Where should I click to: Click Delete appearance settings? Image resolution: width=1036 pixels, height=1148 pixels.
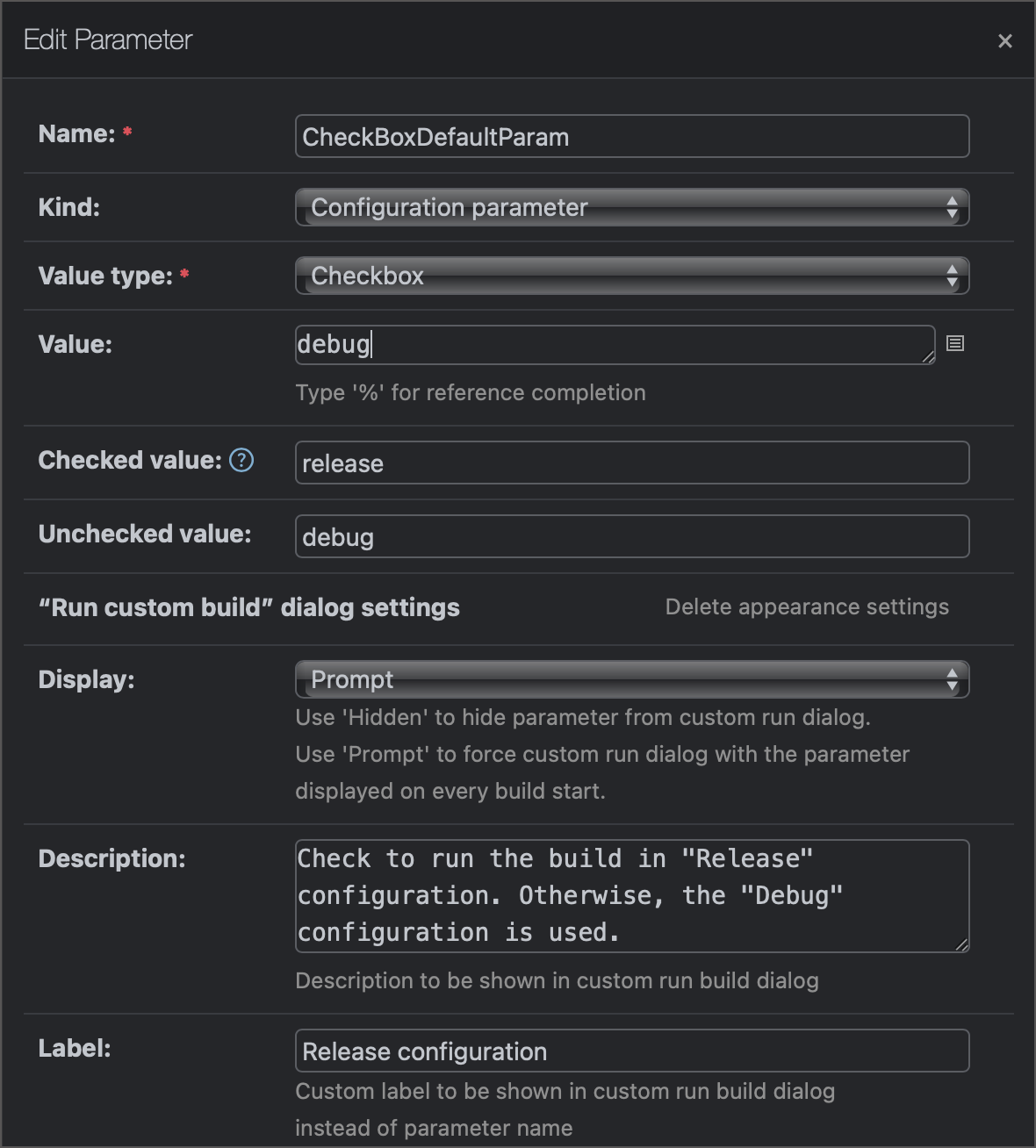pyautogui.click(x=807, y=606)
